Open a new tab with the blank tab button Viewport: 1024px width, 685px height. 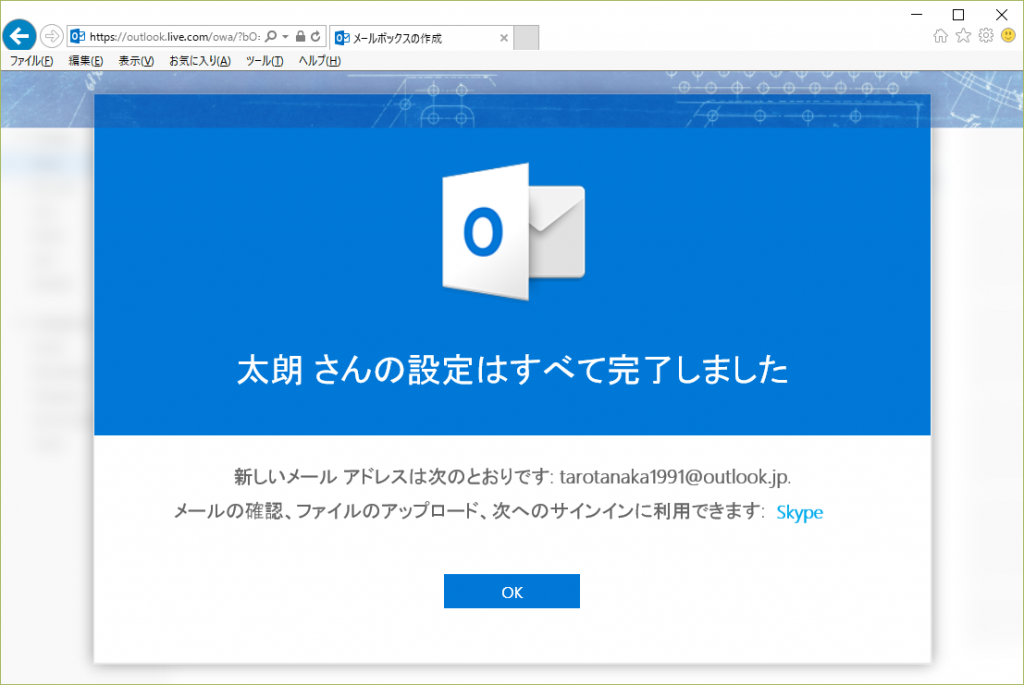pyautogui.click(x=526, y=38)
